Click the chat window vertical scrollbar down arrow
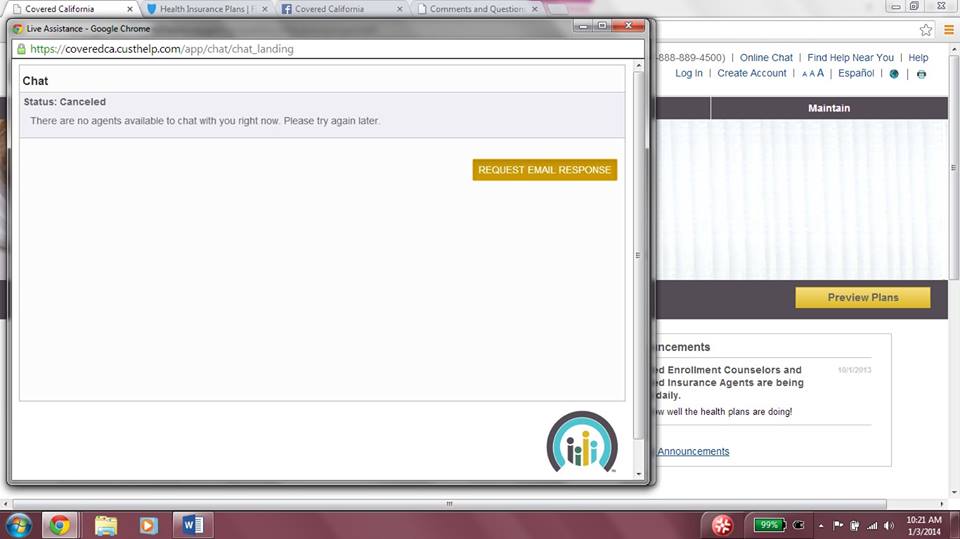The height and width of the screenshot is (539, 960). coord(639,474)
